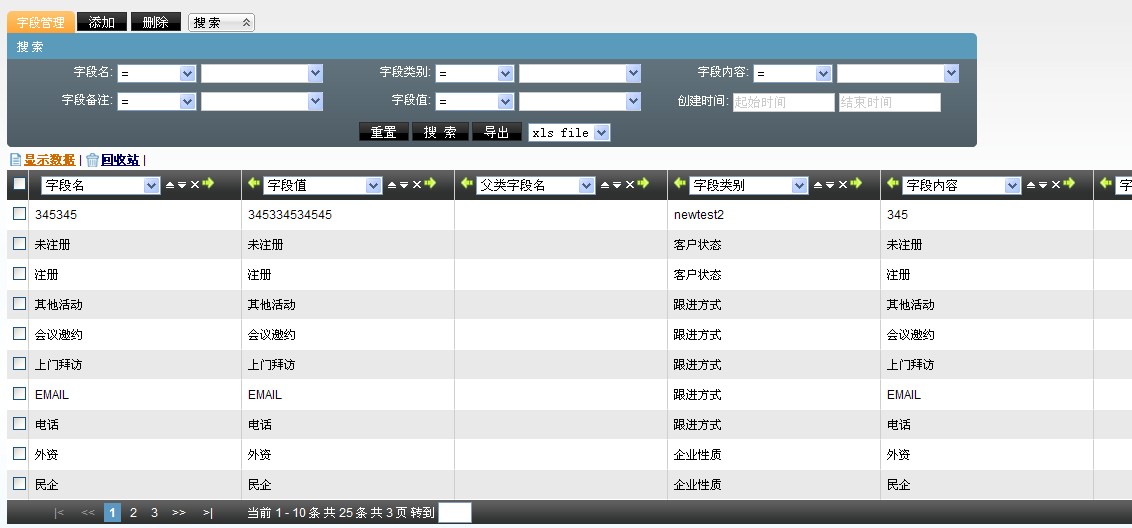Open the xls file export format dropdown

[x=601, y=133]
